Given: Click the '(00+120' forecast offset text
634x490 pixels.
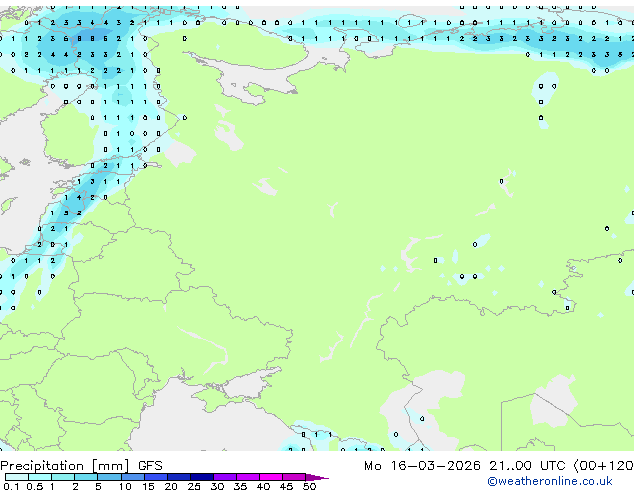Looking at the screenshot, I should (x=604, y=466).
